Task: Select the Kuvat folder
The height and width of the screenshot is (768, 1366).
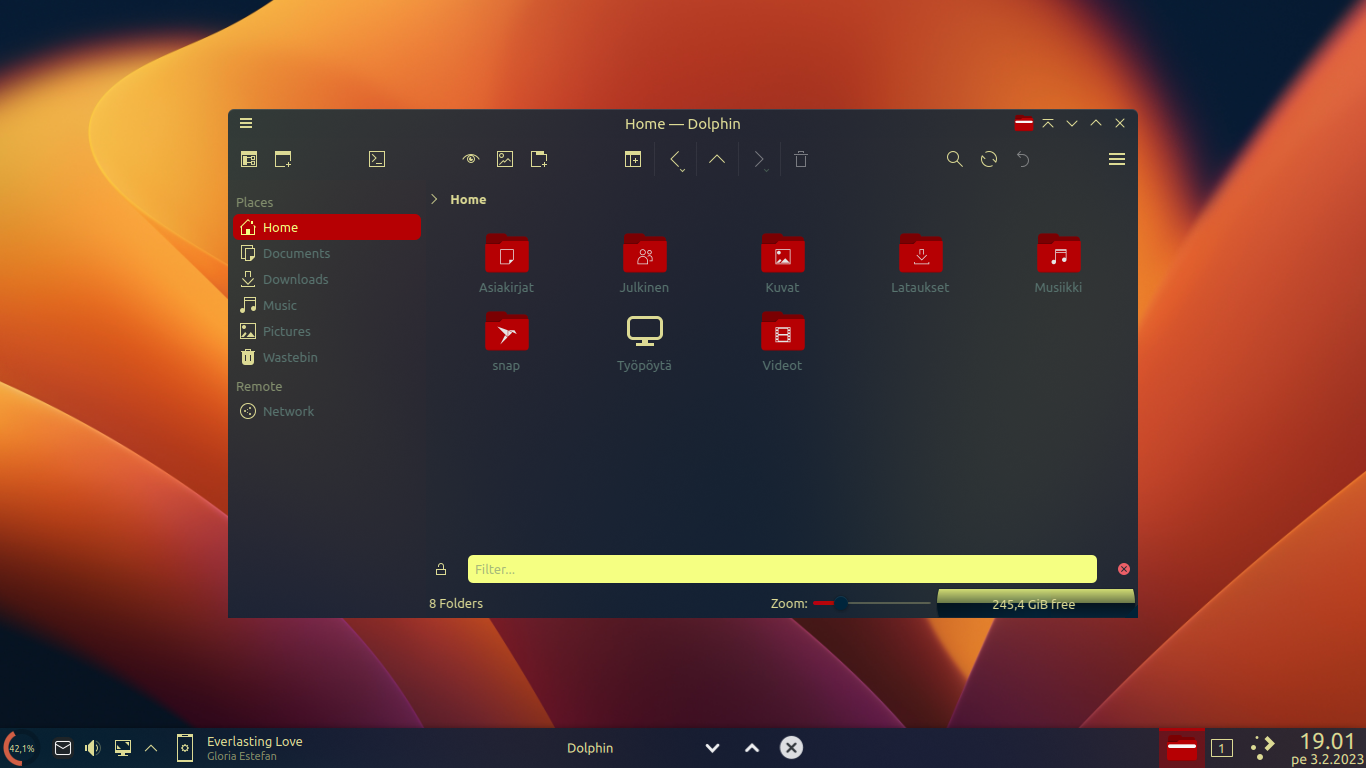Action: tap(782, 263)
